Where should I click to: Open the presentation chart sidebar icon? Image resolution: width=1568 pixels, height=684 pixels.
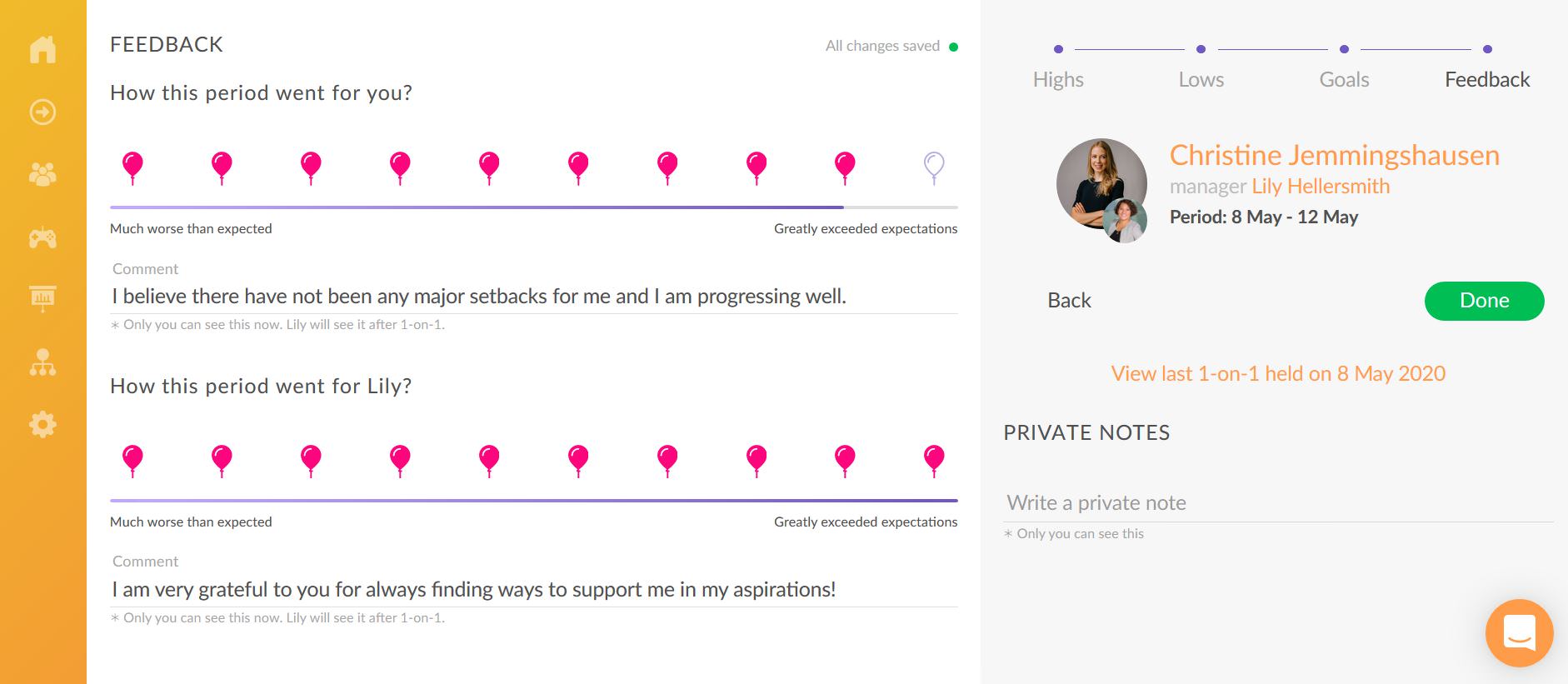click(42, 298)
